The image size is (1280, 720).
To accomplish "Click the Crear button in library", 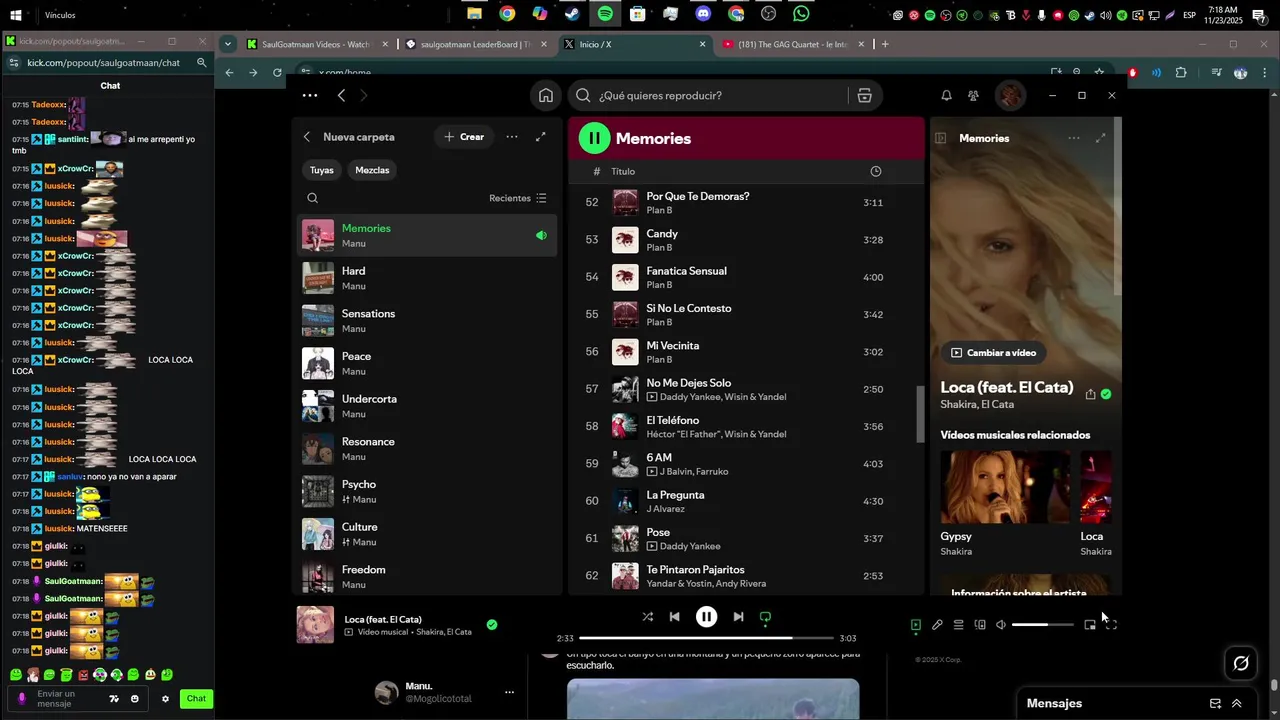I will [464, 137].
